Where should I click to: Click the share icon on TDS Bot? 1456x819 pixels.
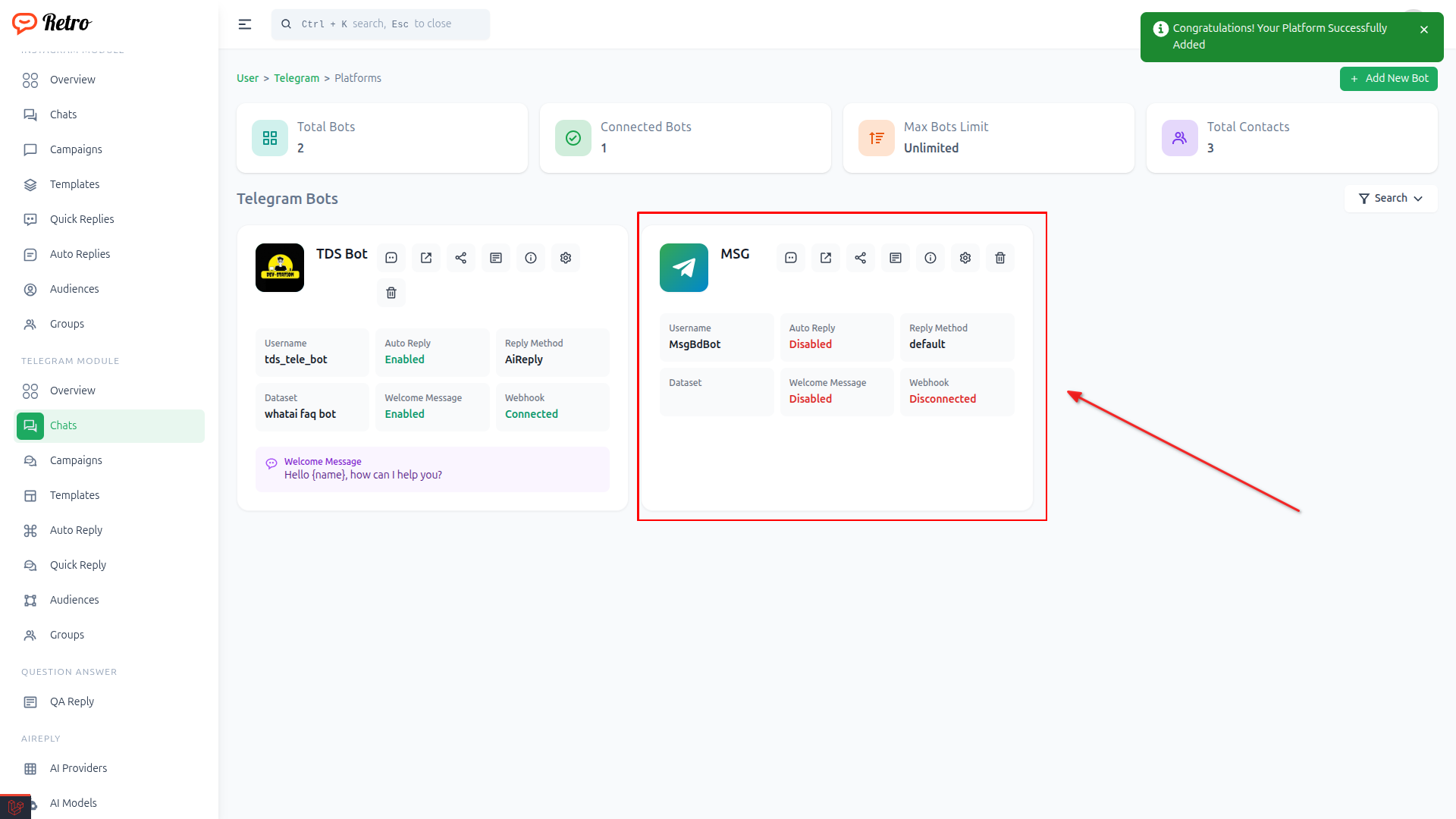461,258
